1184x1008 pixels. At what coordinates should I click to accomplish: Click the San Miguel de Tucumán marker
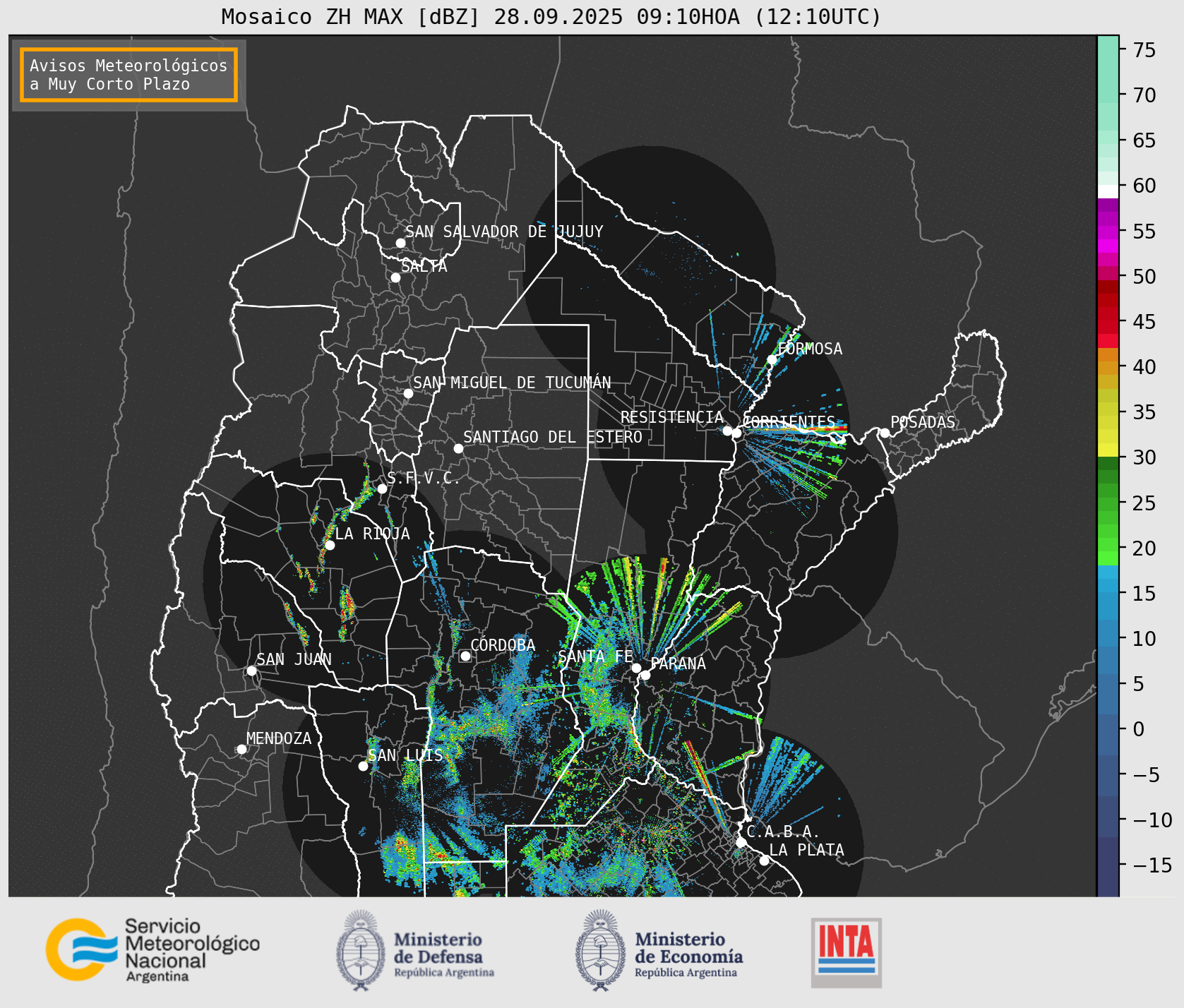[x=408, y=393]
